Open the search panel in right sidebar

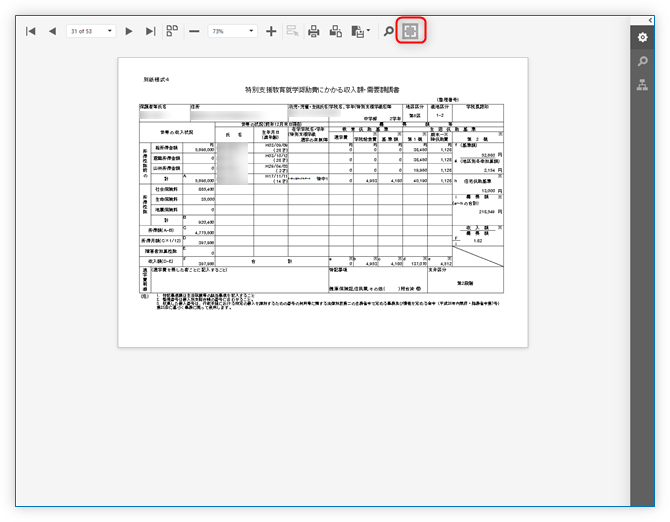point(642,61)
